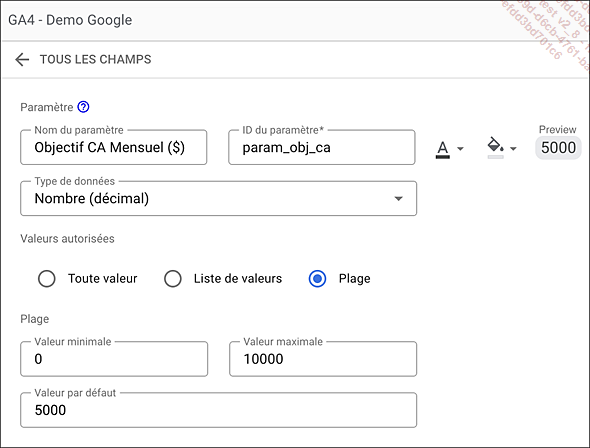Image resolution: width=590 pixels, height=448 pixels.
Task: Click the ID du paramètre field
Action: coord(322,147)
